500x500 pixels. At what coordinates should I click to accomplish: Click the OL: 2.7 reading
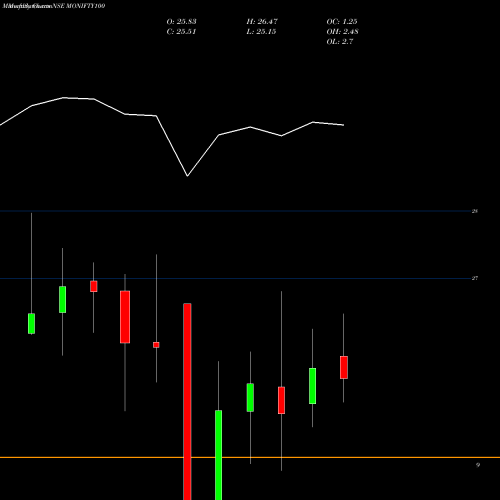click(x=340, y=42)
